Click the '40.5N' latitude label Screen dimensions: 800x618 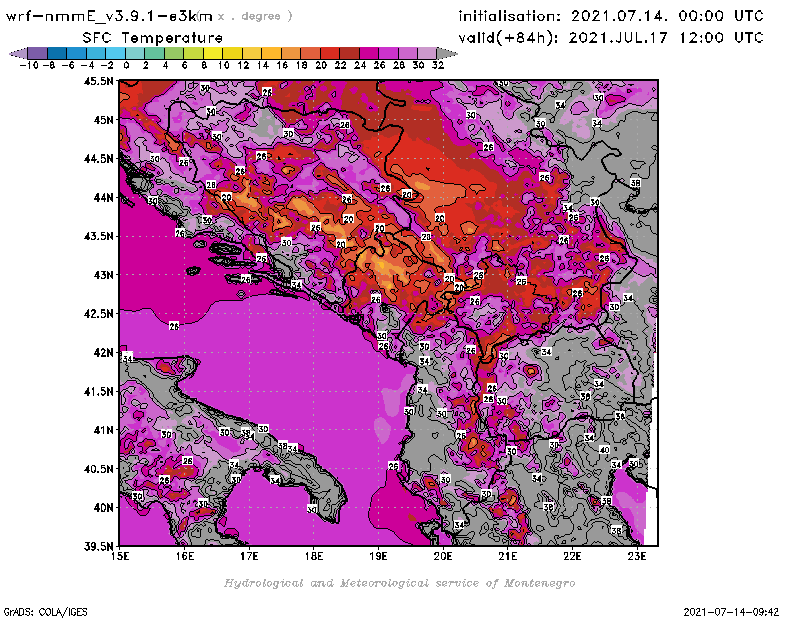coord(99,469)
